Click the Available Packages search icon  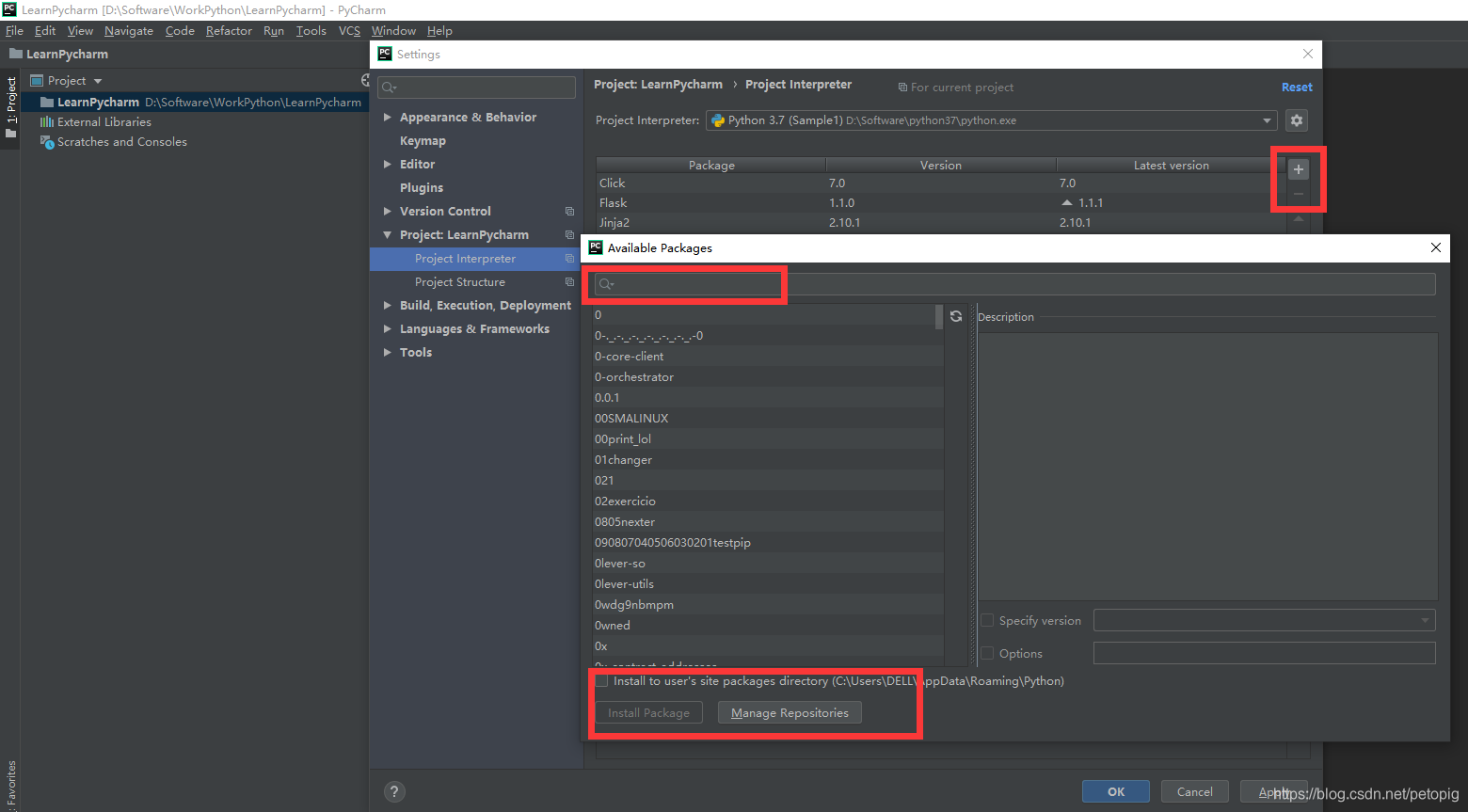[607, 284]
